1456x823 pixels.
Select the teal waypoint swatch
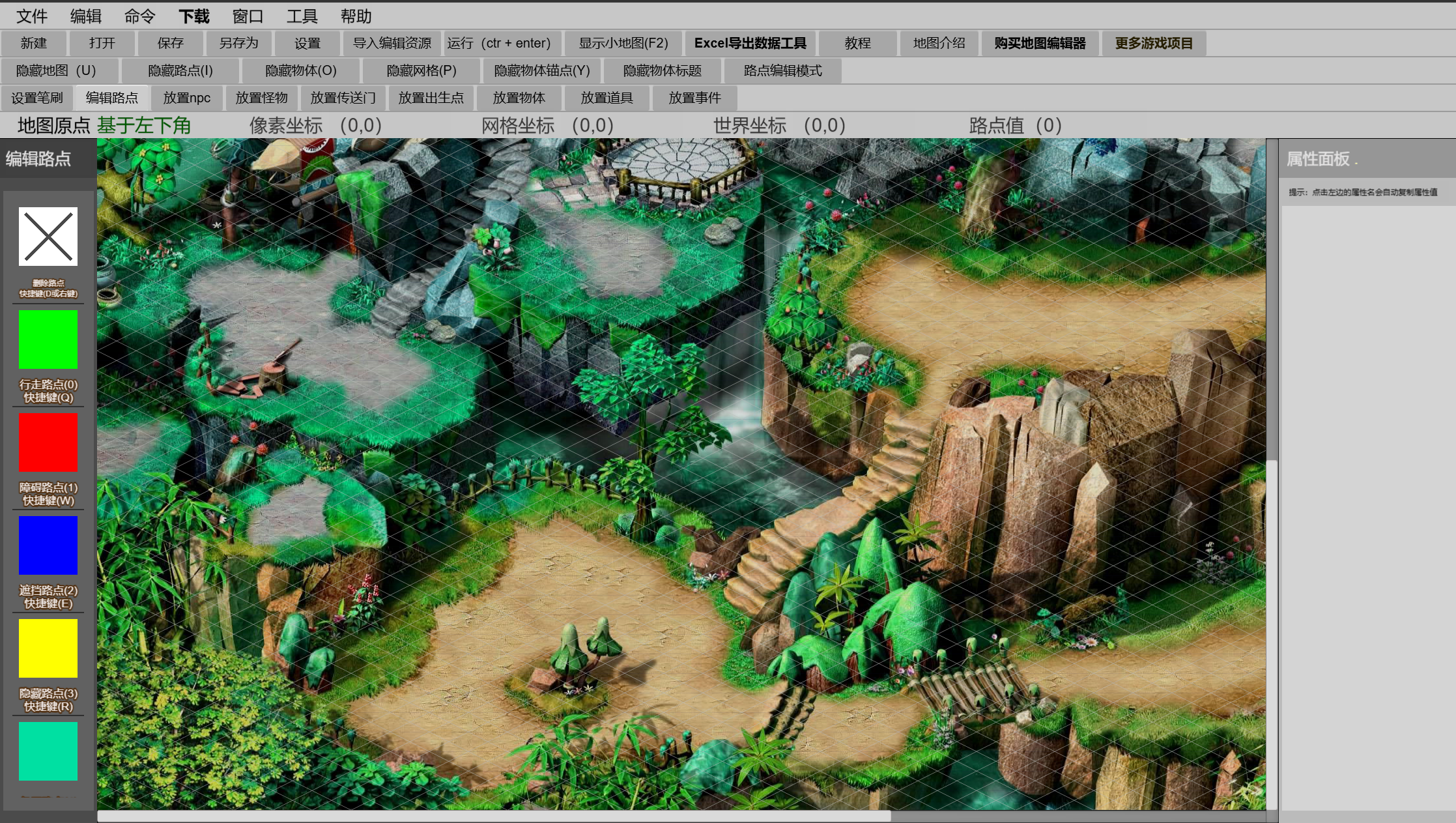coord(48,751)
